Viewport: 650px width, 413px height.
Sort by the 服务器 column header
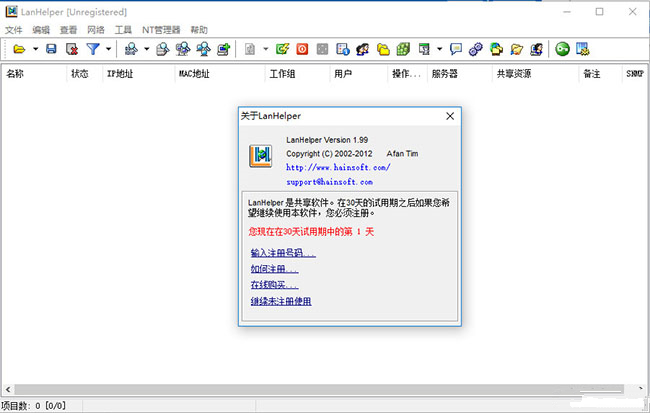(x=459, y=74)
